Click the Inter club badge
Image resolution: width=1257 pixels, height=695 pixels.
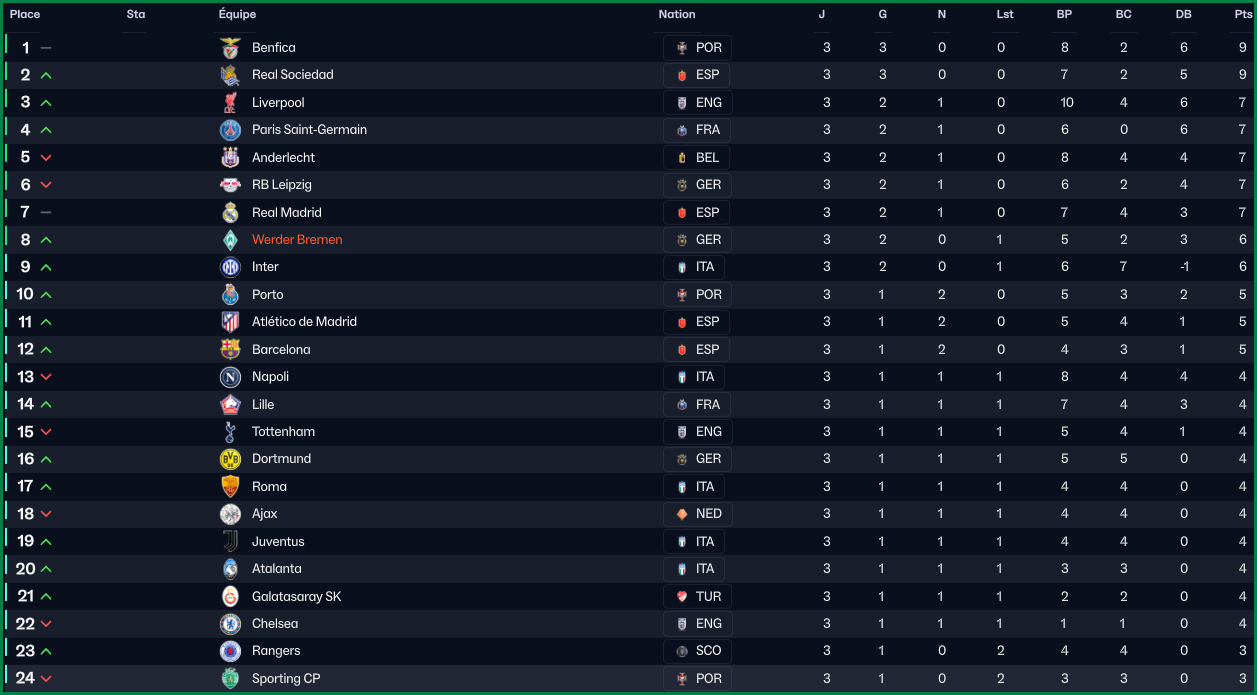click(230, 267)
